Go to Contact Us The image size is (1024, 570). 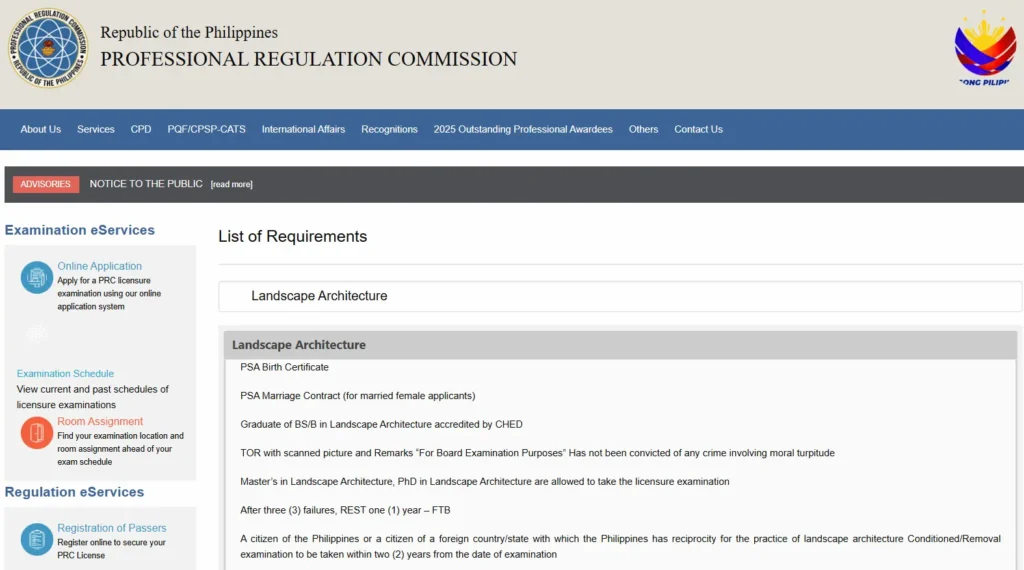pos(698,129)
